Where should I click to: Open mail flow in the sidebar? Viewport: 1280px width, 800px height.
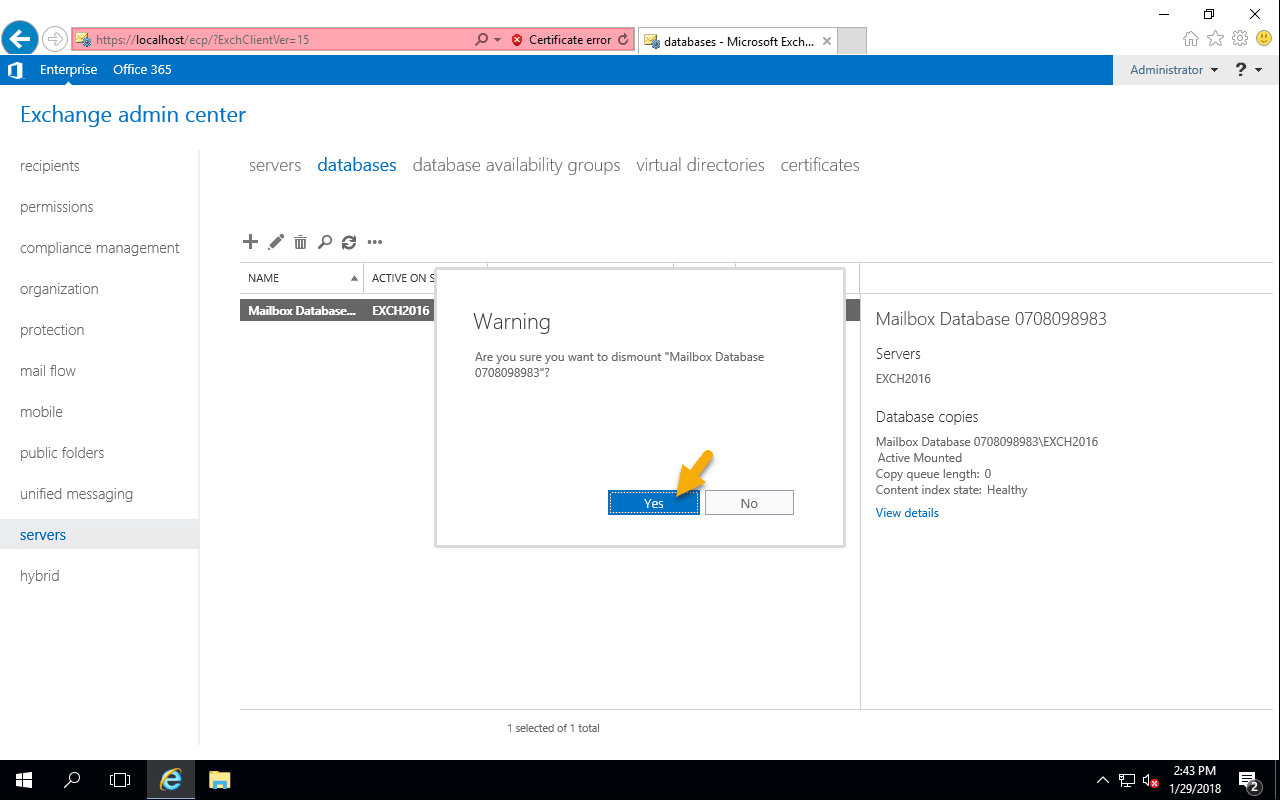click(48, 371)
